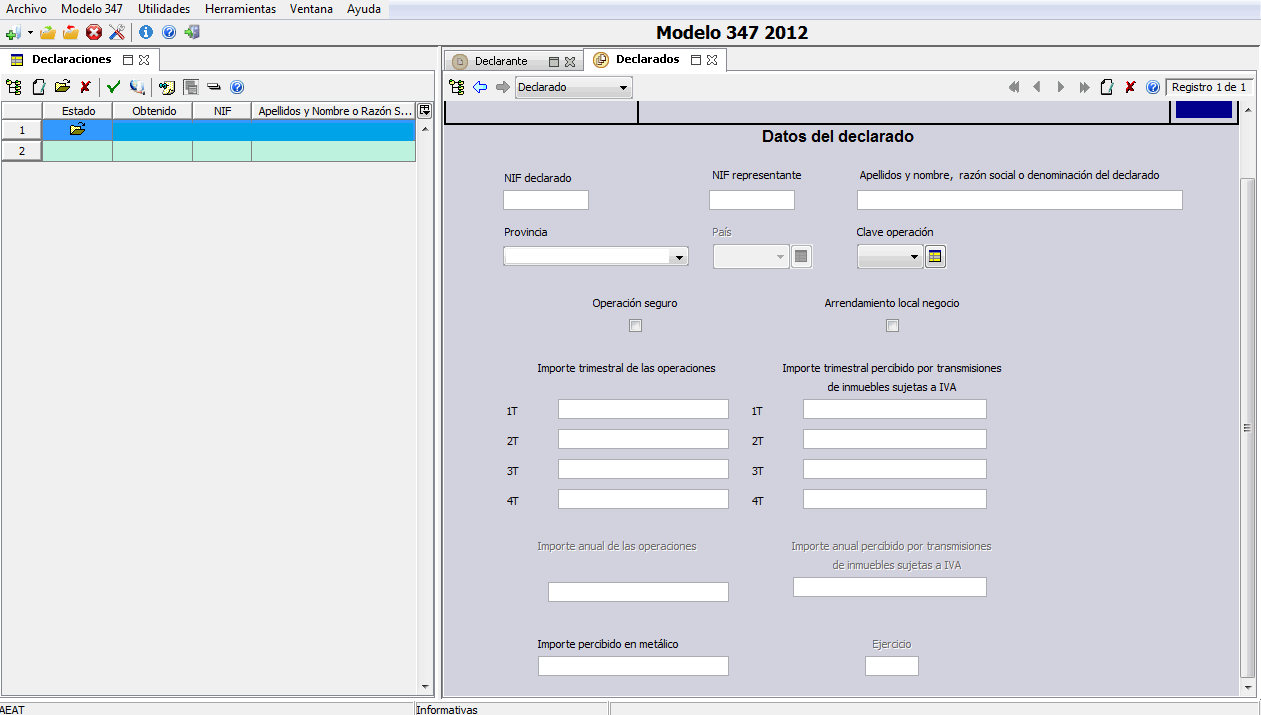Check the Operación seguro checkbox
1261x715 pixels.
635,325
